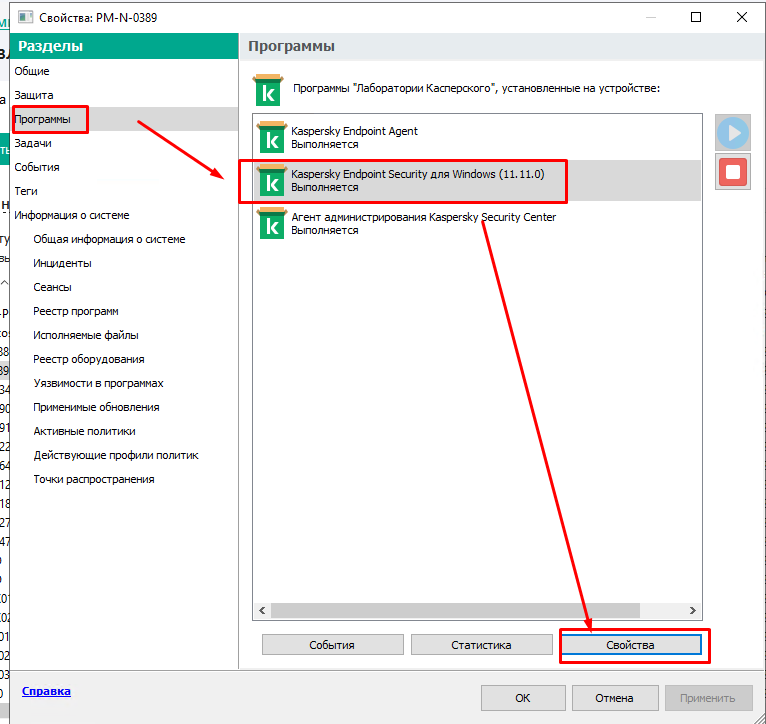Viewport: 766px width, 724px height.
Task: Open the Задачи section
Action: point(33,143)
